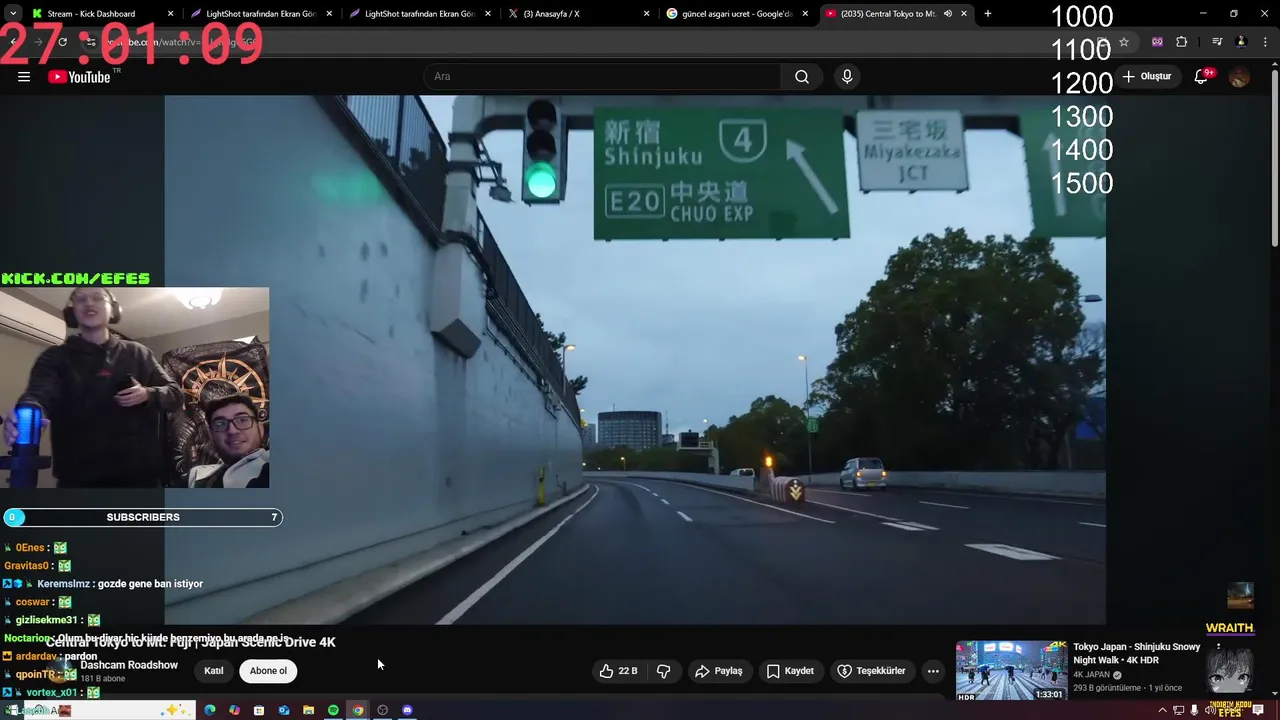Screen dimensions: 1280x720
Task: Click the Katıl join button
Action: pos(214,671)
